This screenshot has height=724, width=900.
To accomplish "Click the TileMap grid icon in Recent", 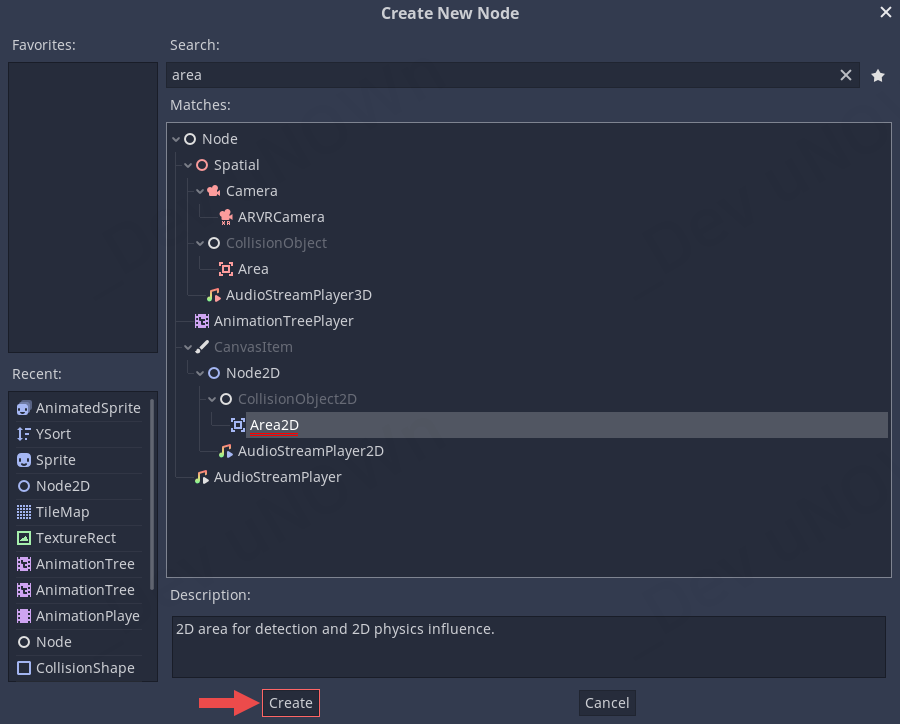I will [x=24, y=512].
